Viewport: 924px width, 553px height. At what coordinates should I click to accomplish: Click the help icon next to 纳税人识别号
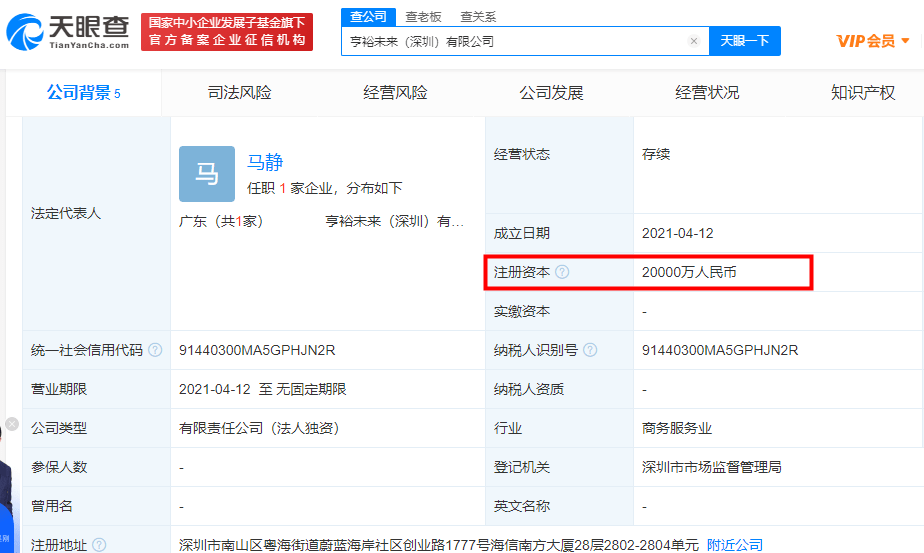coord(590,350)
